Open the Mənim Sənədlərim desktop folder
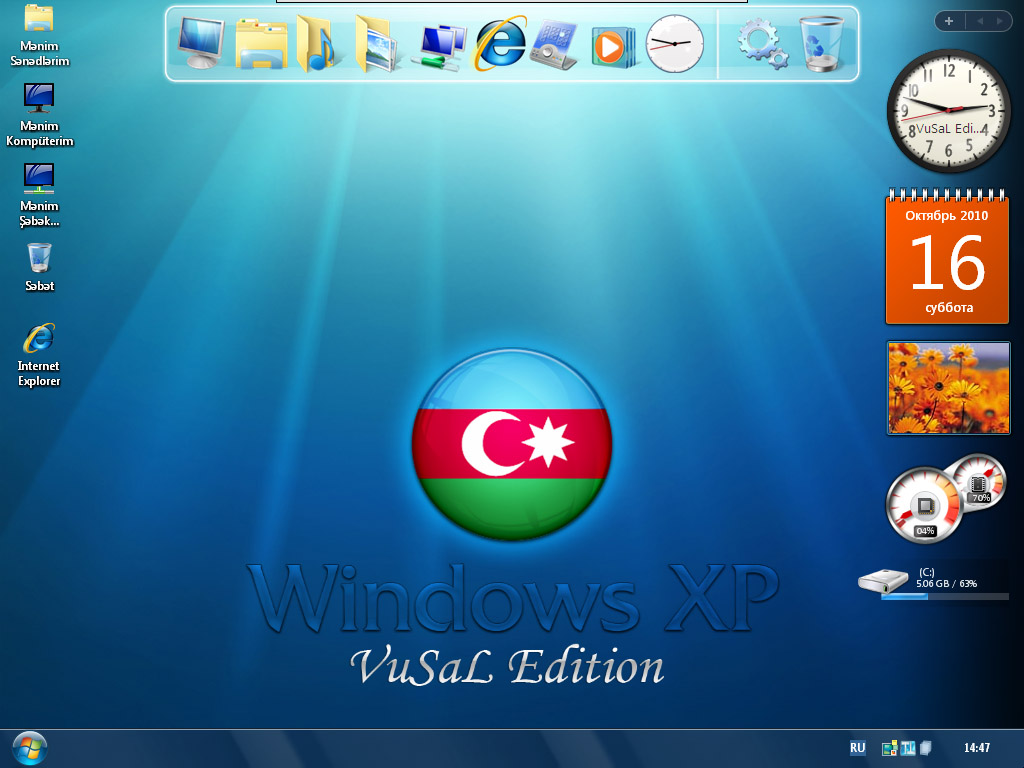 coord(39,35)
